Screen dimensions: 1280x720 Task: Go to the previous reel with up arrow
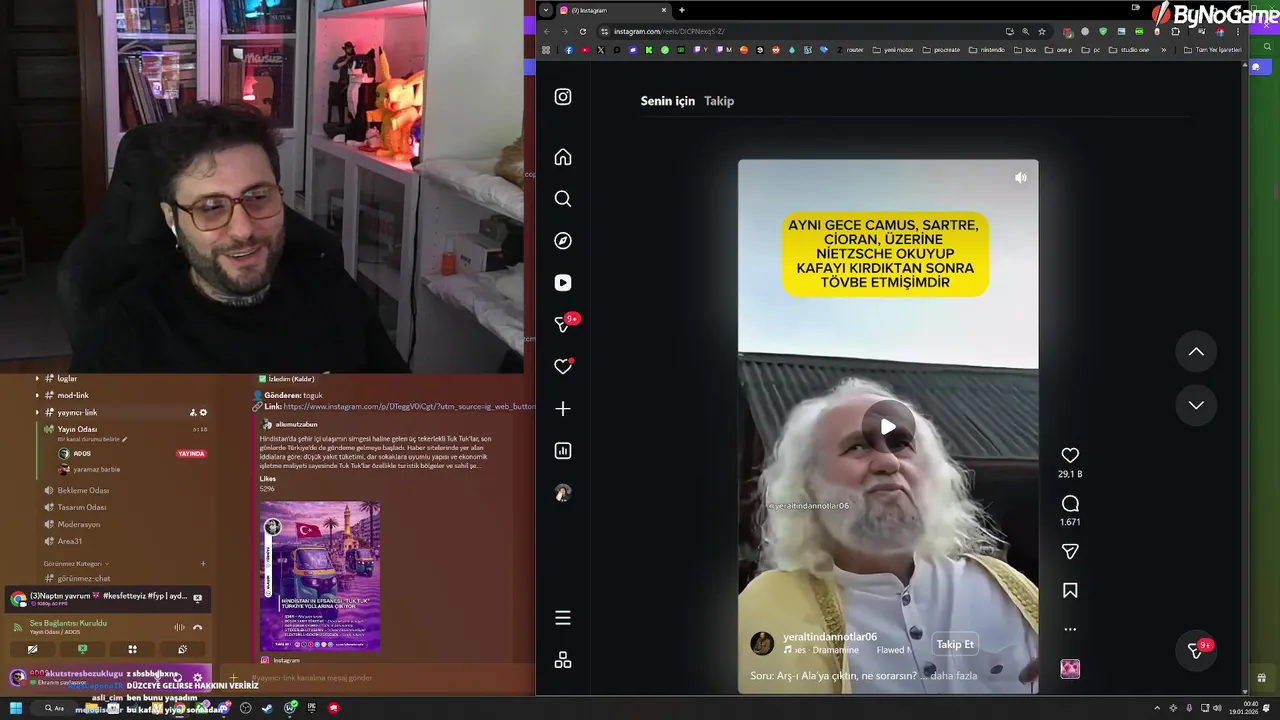click(x=1196, y=352)
